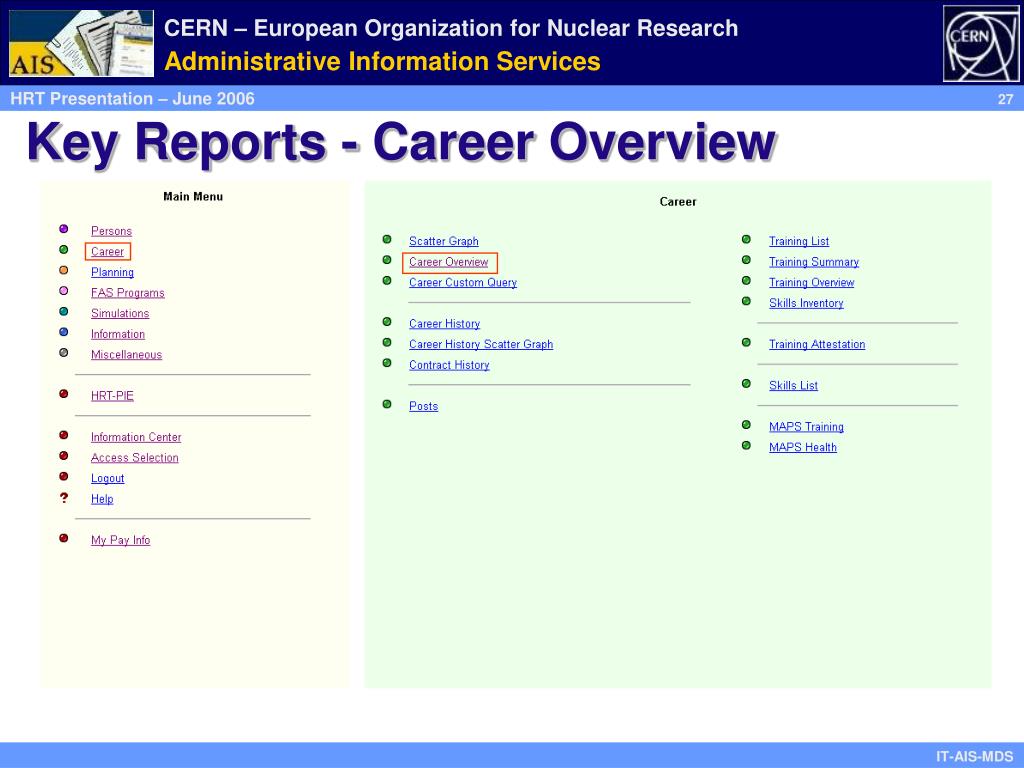Image resolution: width=1024 pixels, height=768 pixels.
Task: Click the green bullet beside Training Summary
Action: pos(746,260)
